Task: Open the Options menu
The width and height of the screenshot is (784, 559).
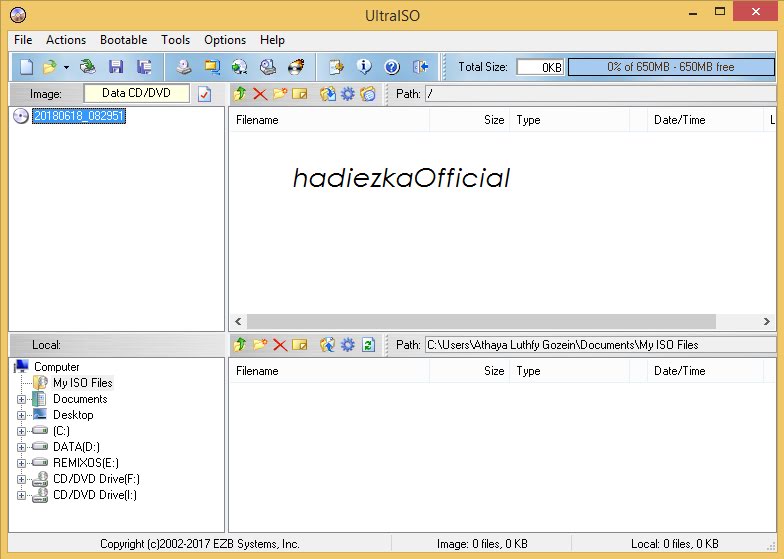Action: (225, 40)
